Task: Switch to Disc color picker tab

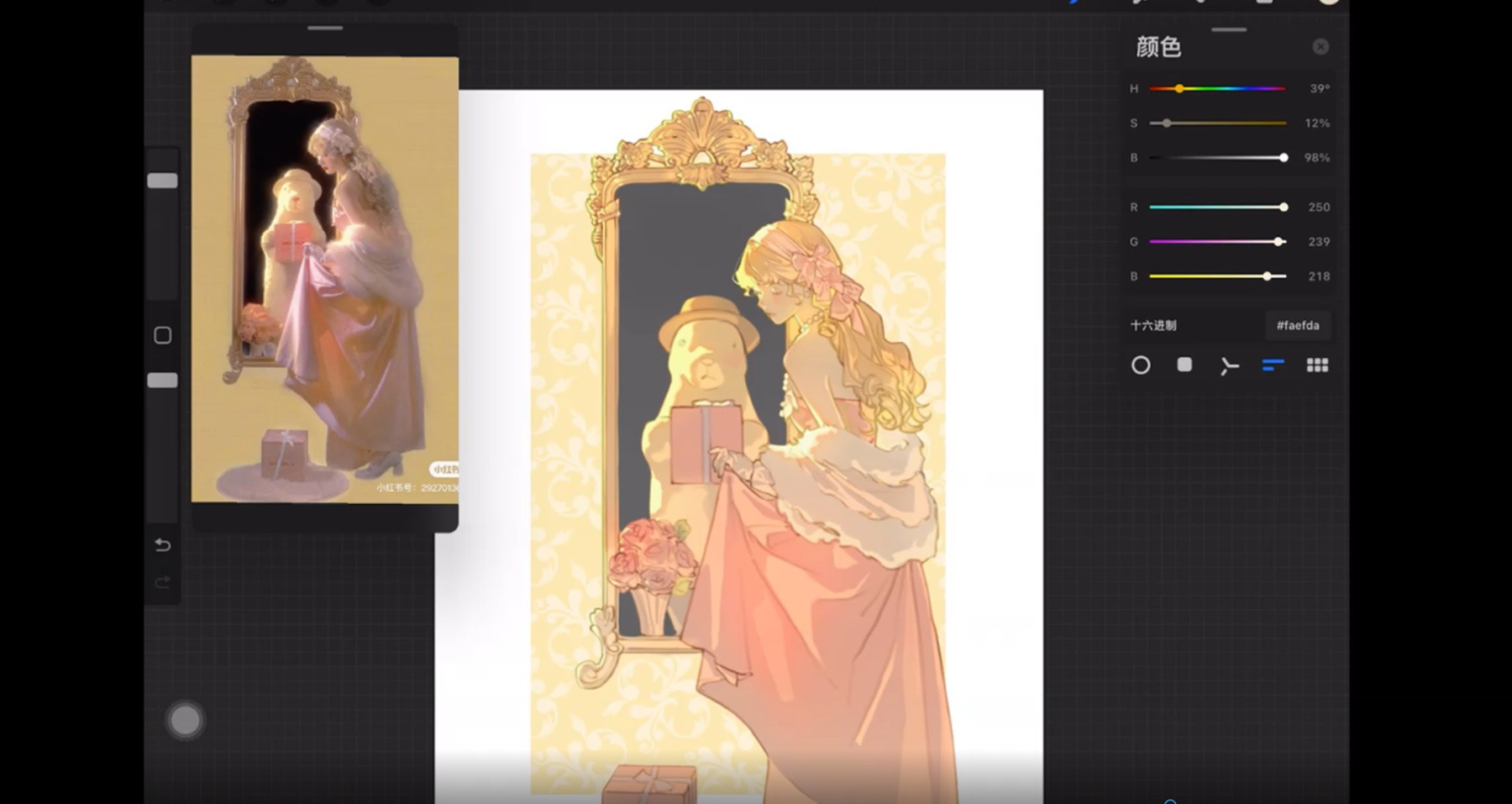Action: point(1141,365)
